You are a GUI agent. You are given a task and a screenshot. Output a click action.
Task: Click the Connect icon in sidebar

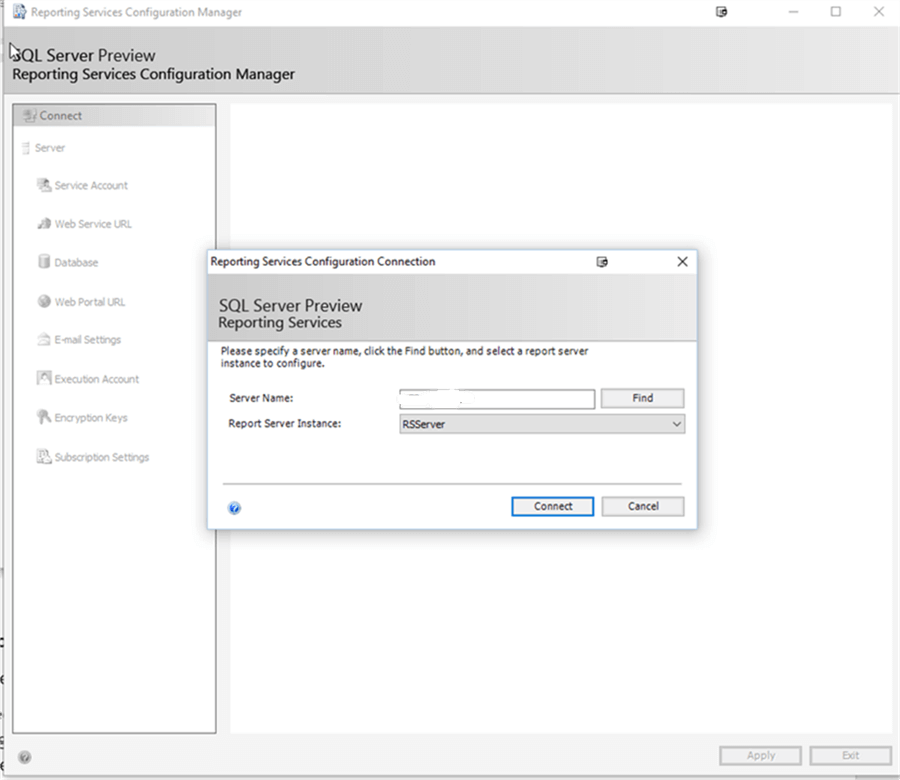30,115
